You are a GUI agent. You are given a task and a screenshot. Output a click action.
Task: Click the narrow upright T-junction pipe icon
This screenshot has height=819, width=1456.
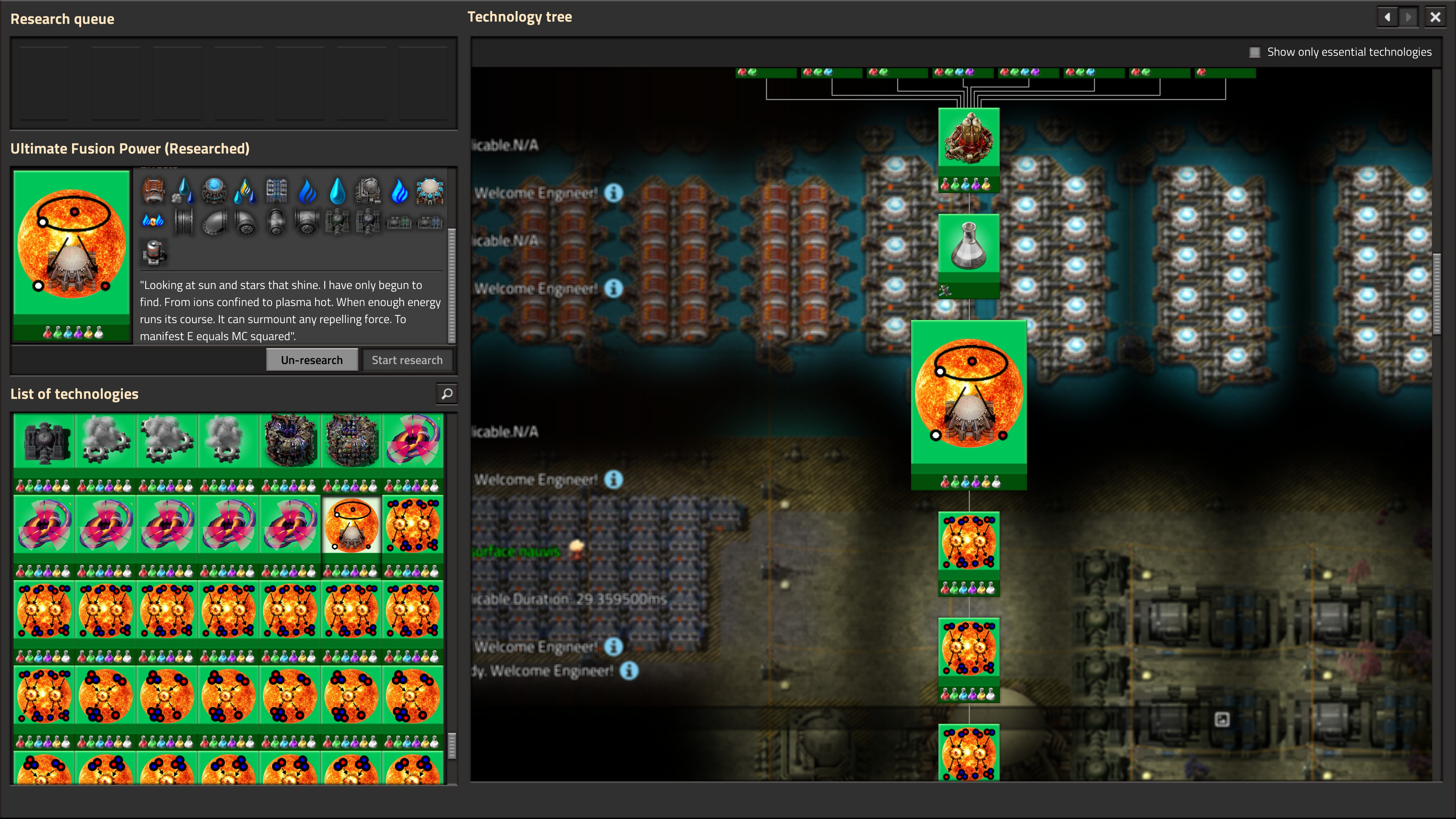click(x=276, y=221)
